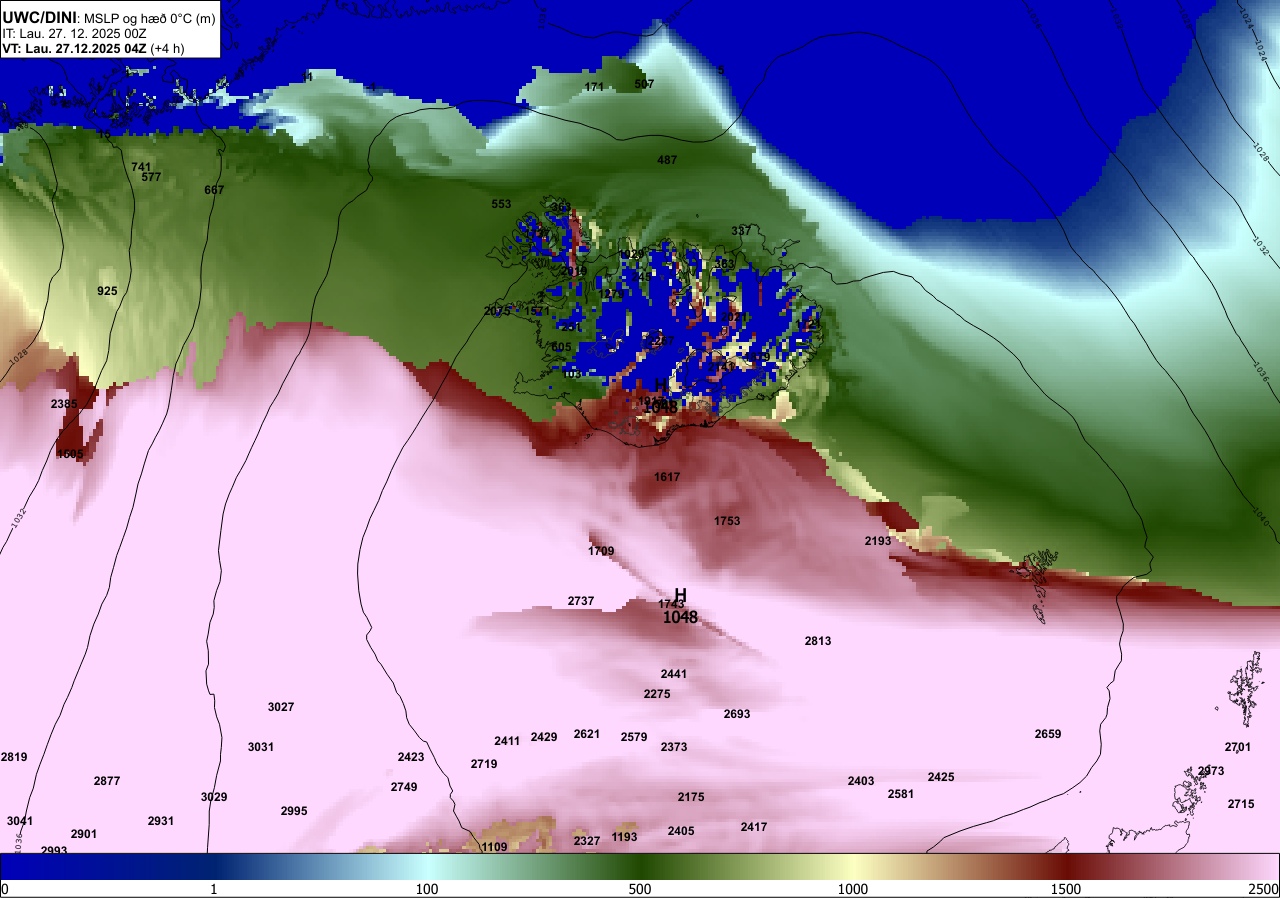Click the map value 171
This screenshot has width=1280, height=898.
(594, 87)
